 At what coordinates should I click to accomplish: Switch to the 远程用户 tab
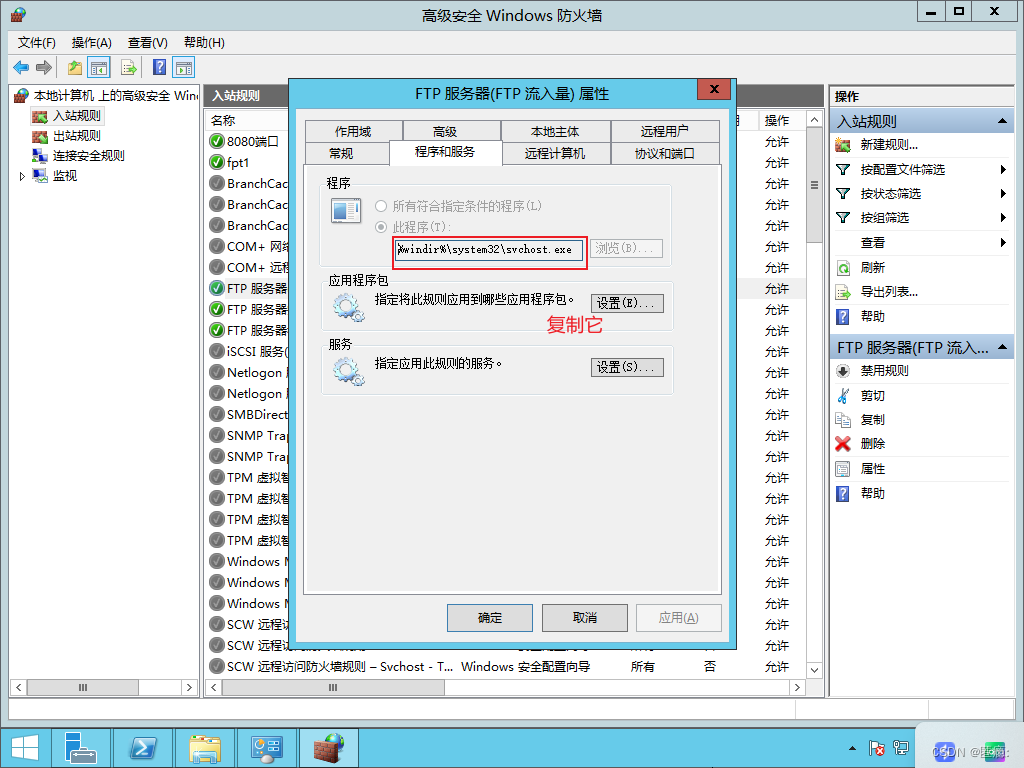tap(665, 131)
